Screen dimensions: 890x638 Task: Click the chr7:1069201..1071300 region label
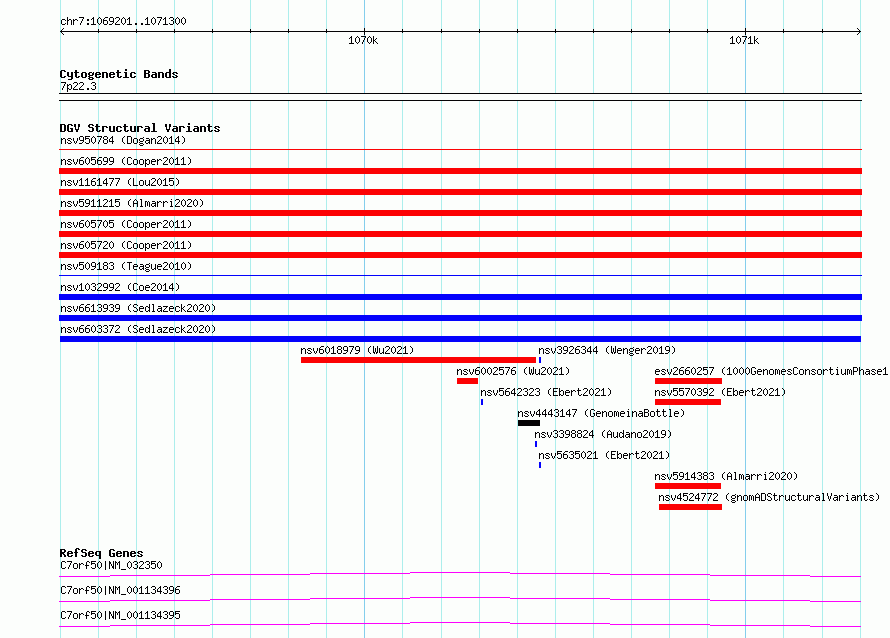click(x=123, y=21)
